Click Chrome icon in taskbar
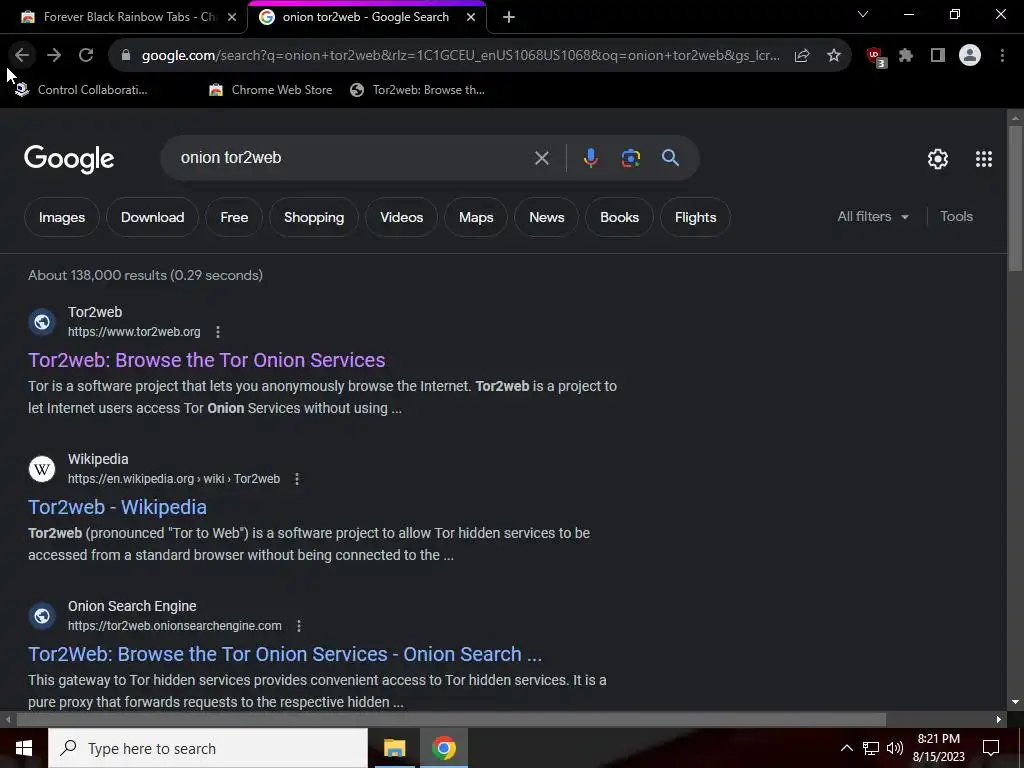The image size is (1024, 768). [443, 748]
